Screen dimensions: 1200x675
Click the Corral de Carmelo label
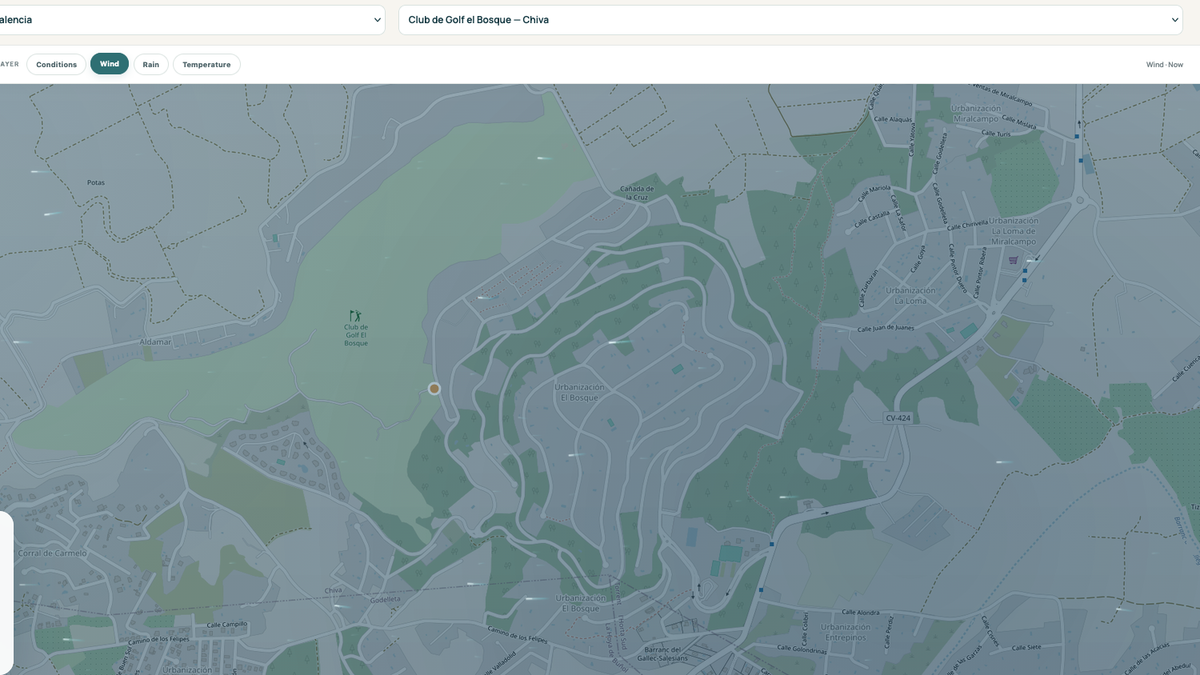(52, 553)
